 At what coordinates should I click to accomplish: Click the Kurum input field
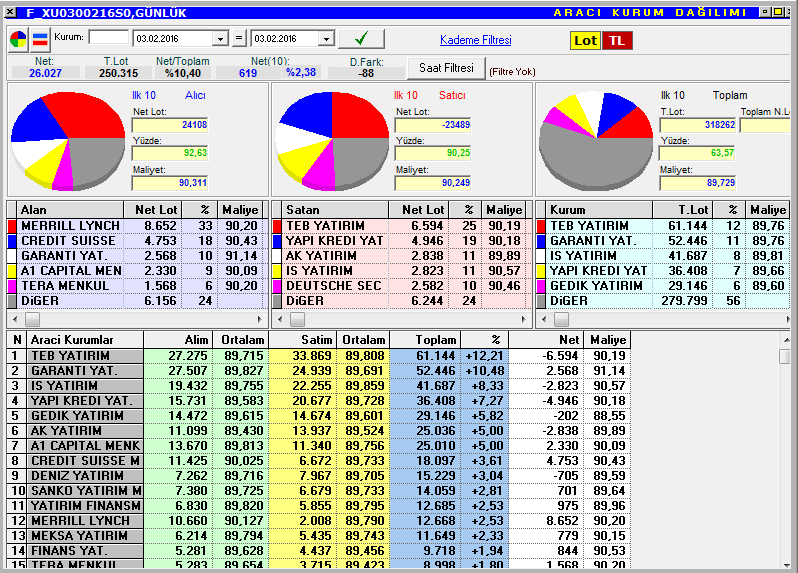tap(108, 37)
